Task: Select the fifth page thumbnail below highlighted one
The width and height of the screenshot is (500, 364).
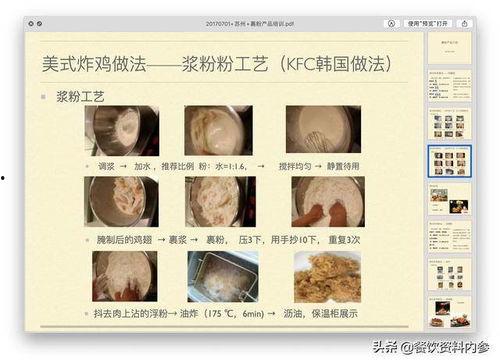Action: pyautogui.click(x=449, y=199)
